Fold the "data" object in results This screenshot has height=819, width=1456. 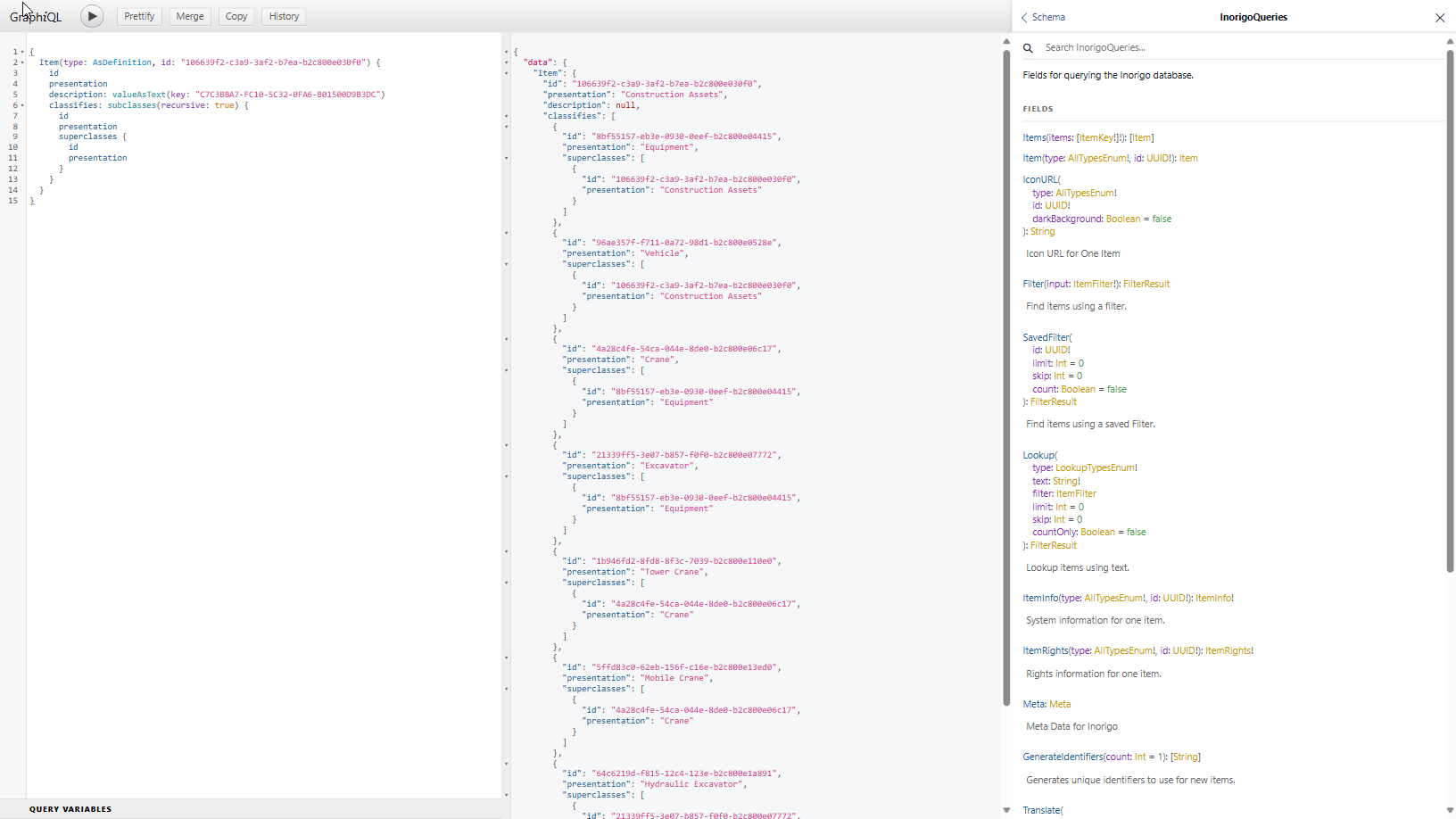coord(507,62)
